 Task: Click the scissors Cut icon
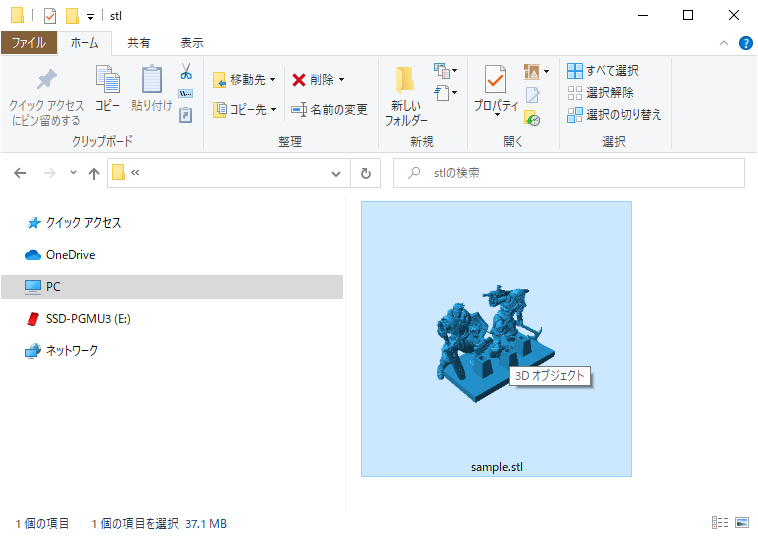pyautogui.click(x=186, y=72)
